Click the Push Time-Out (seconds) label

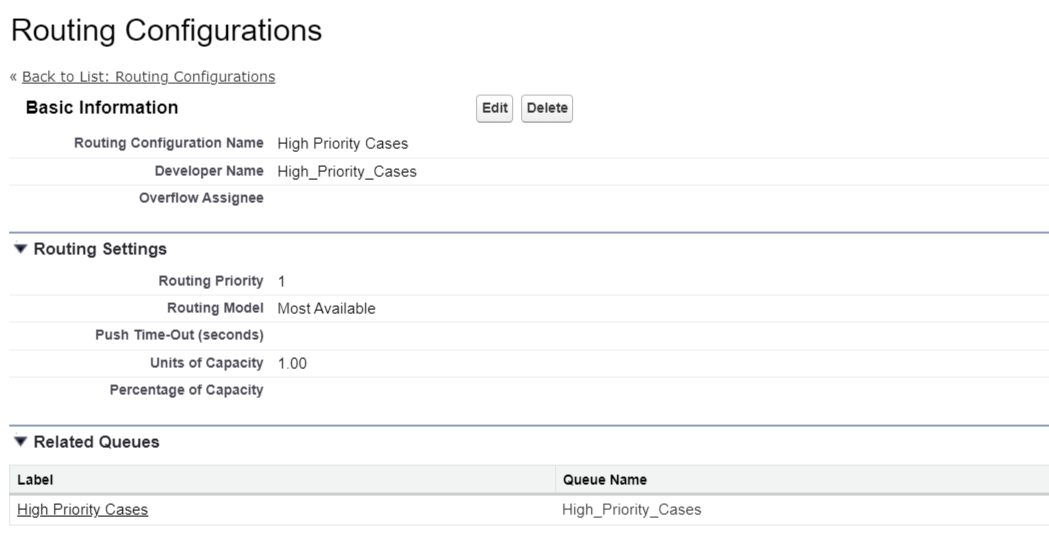(x=179, y=334)
